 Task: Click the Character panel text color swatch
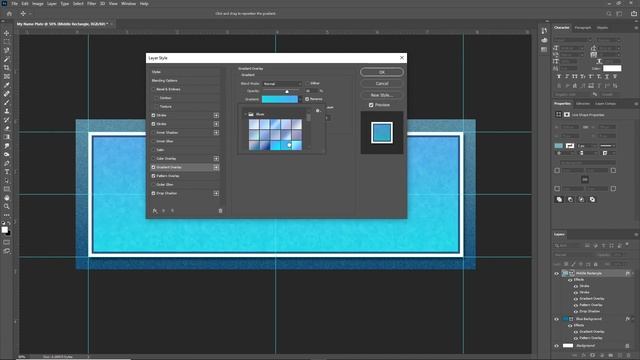coord(612,68)
